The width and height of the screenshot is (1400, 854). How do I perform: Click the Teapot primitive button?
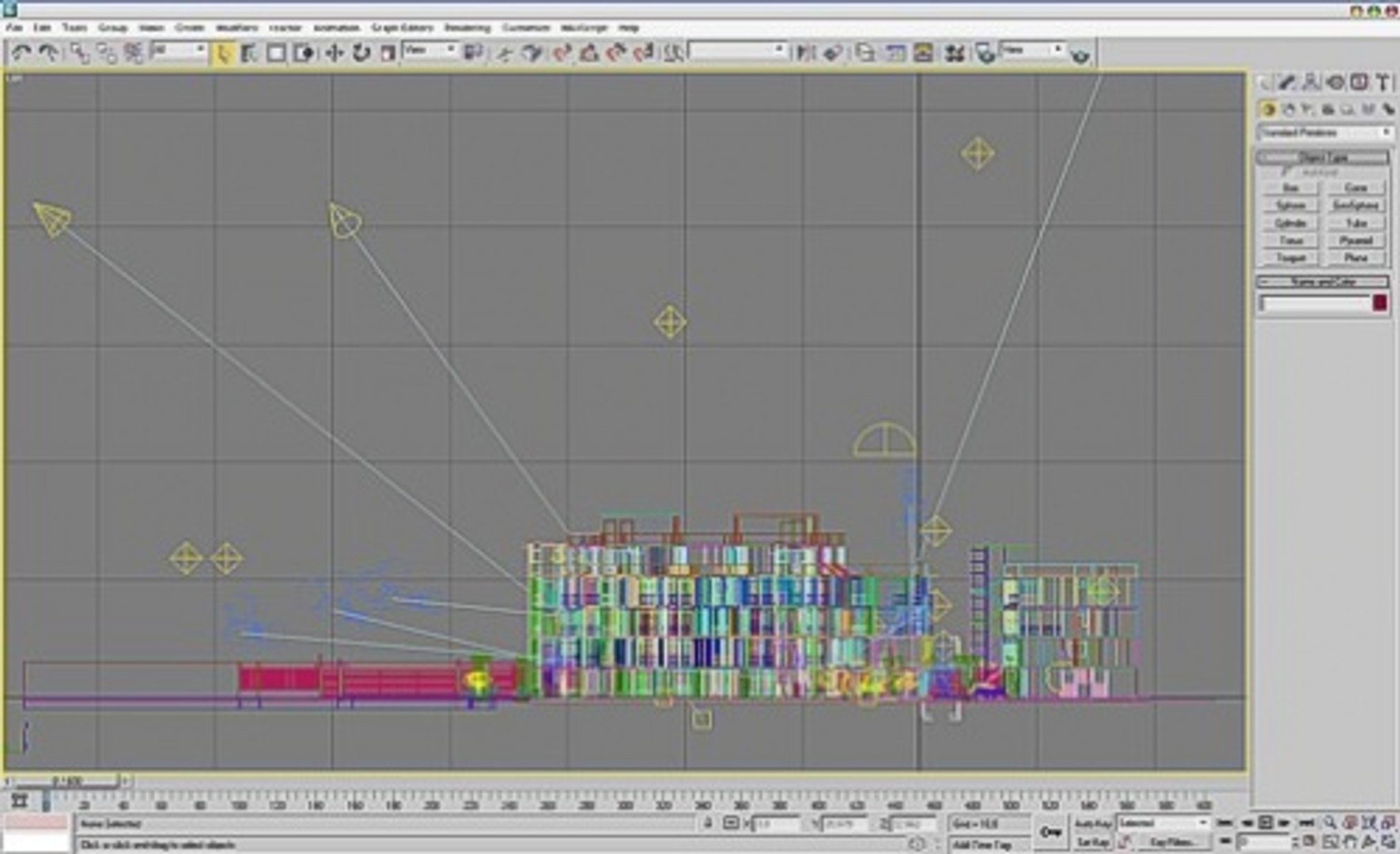(1291, 258)
